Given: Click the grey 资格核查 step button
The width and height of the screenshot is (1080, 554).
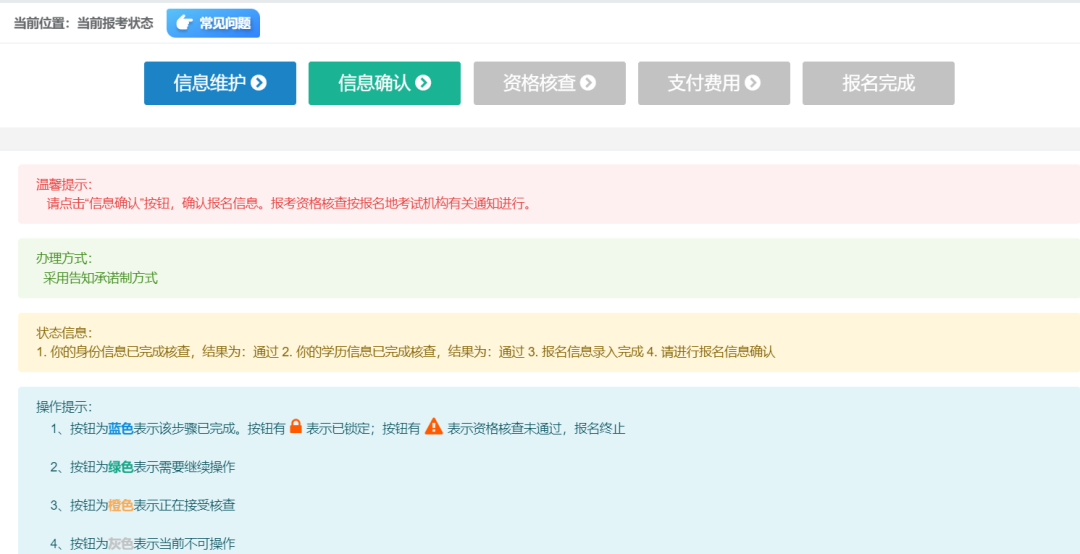Looking at the screenshot, I should click(x=550, y=83).
